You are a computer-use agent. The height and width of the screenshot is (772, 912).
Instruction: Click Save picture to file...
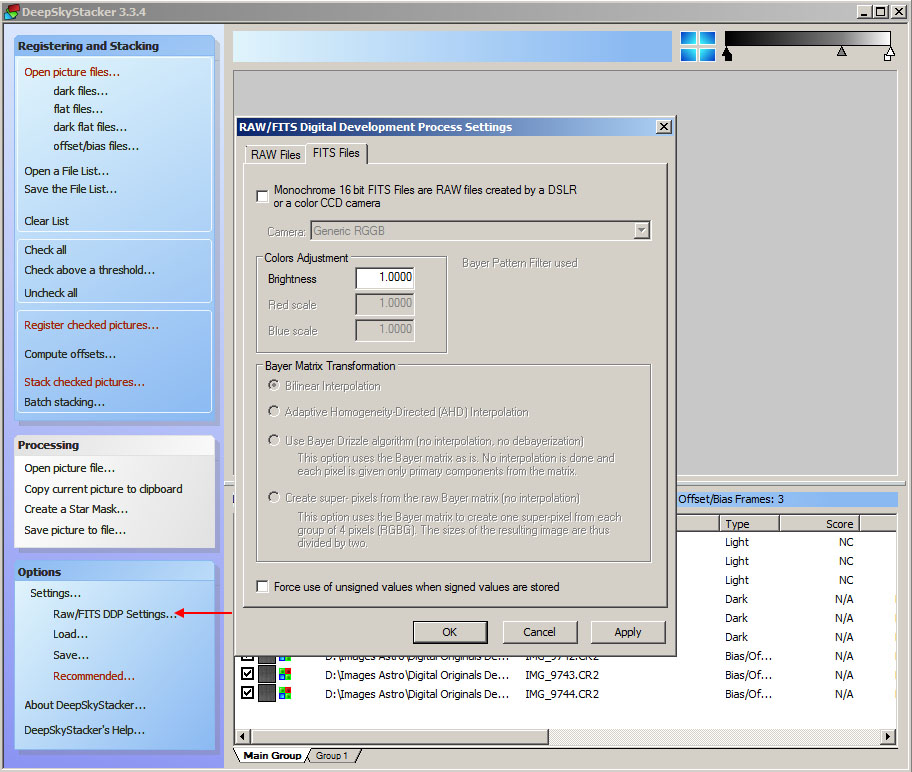75,530
